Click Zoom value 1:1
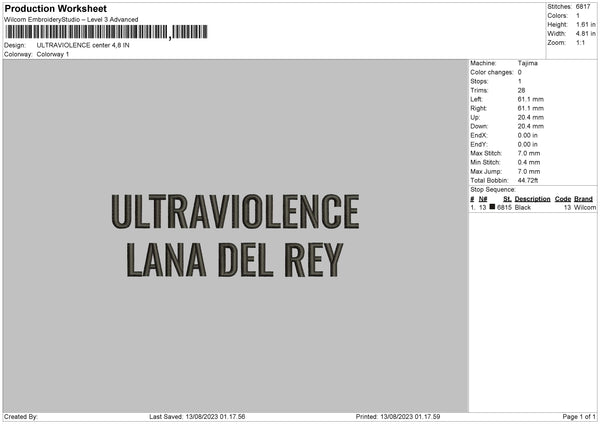 [x=580, y=42]
